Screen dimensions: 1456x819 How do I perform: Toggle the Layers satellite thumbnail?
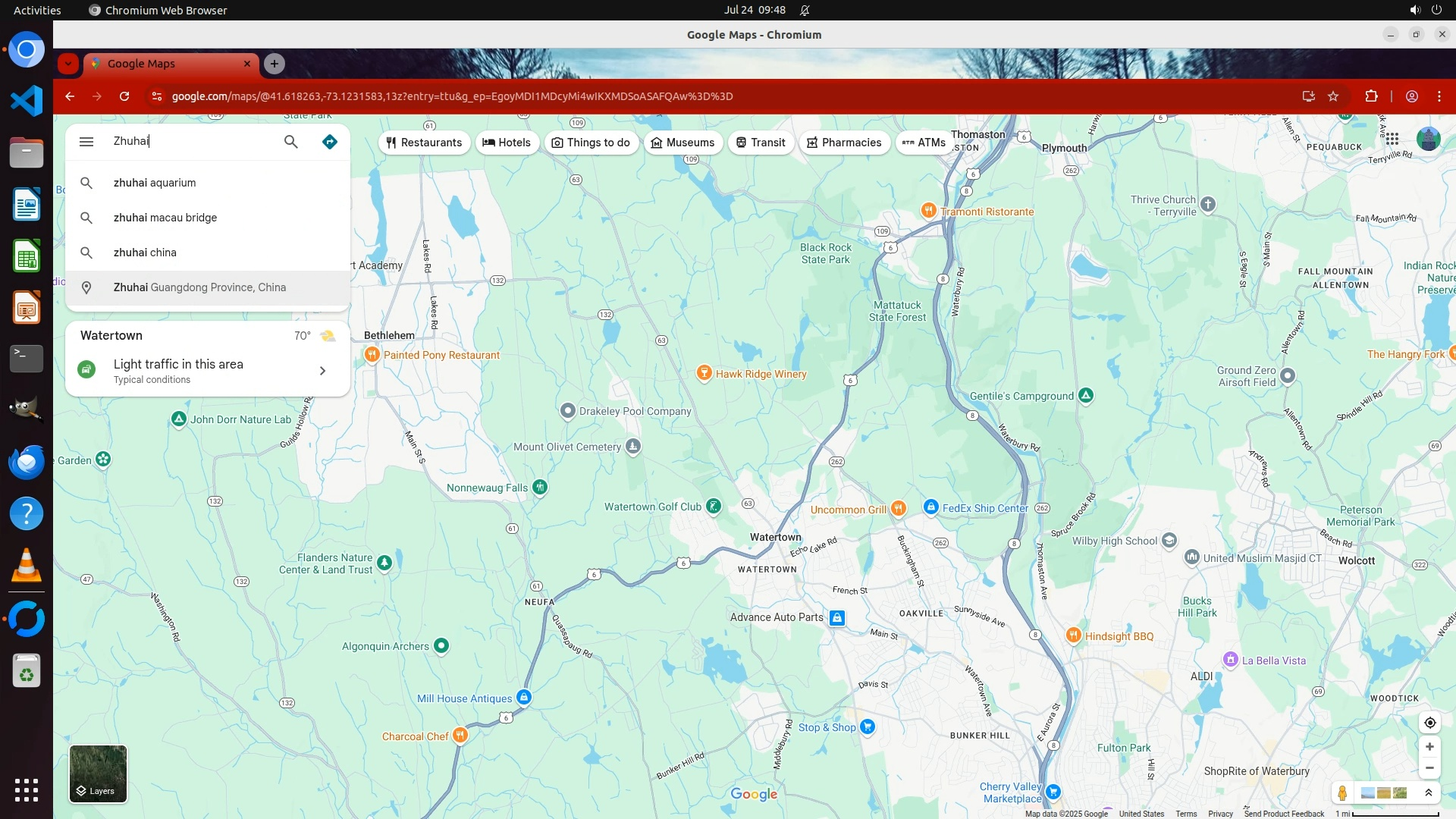(98, 773)
